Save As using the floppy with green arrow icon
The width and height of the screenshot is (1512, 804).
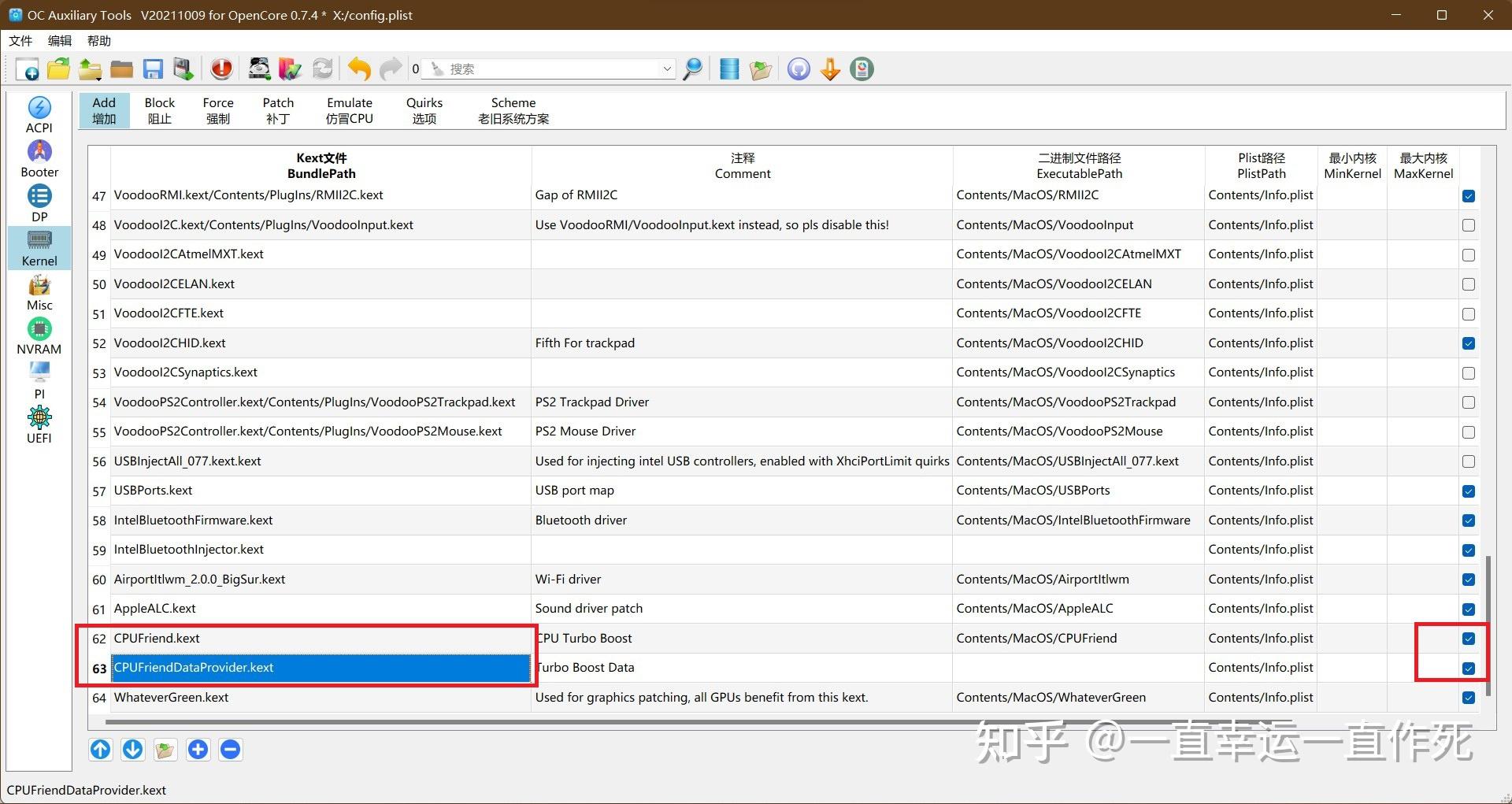pyautogui.click(x=183, y=69)
